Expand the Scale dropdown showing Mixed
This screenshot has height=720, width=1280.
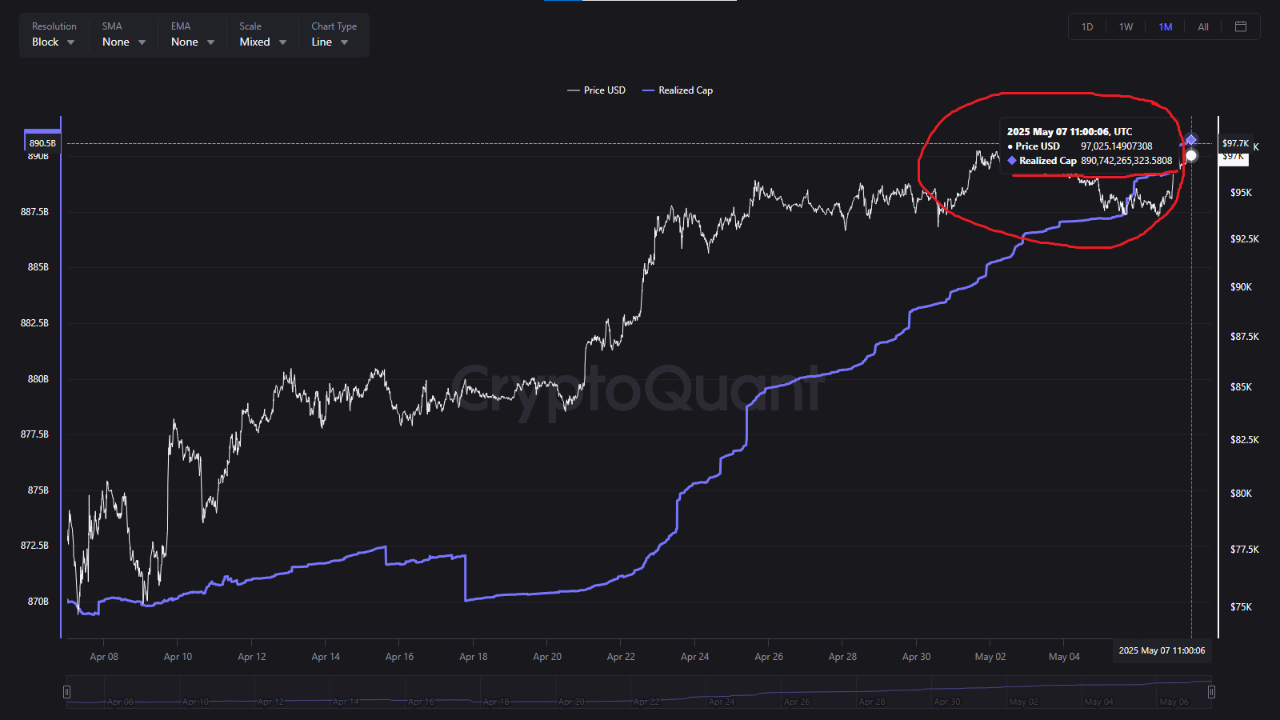pyautogui.click(x=261, y=41)
